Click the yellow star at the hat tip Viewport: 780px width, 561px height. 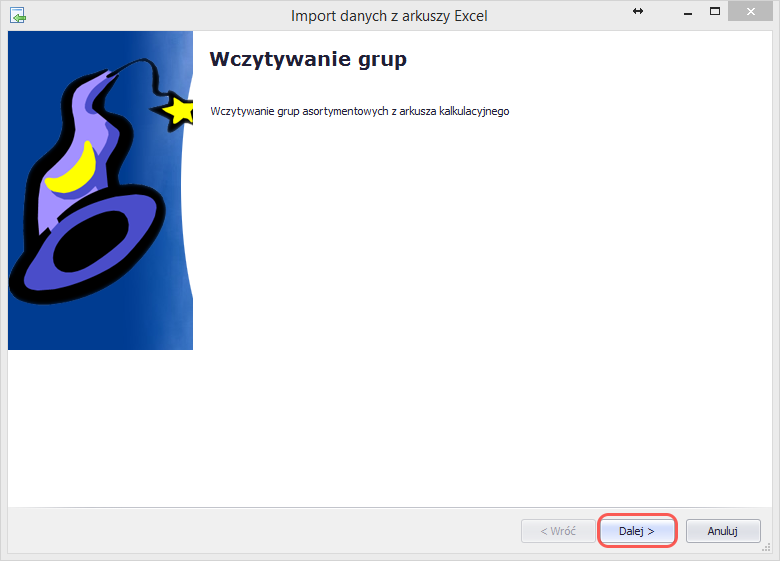[x=180, y=111]
